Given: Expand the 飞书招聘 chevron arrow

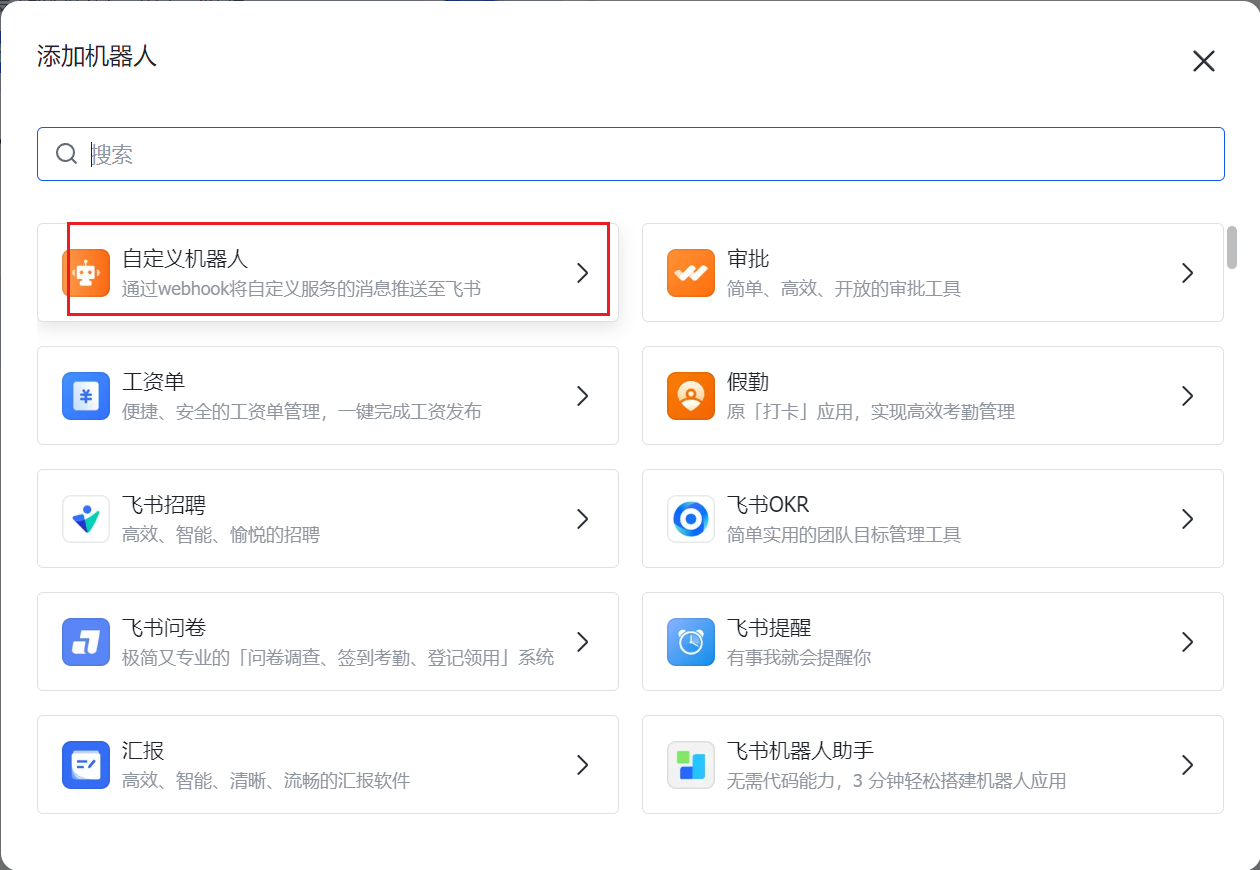Looking at the screenshot, I should pyautogui.click(x=583, y=519).
